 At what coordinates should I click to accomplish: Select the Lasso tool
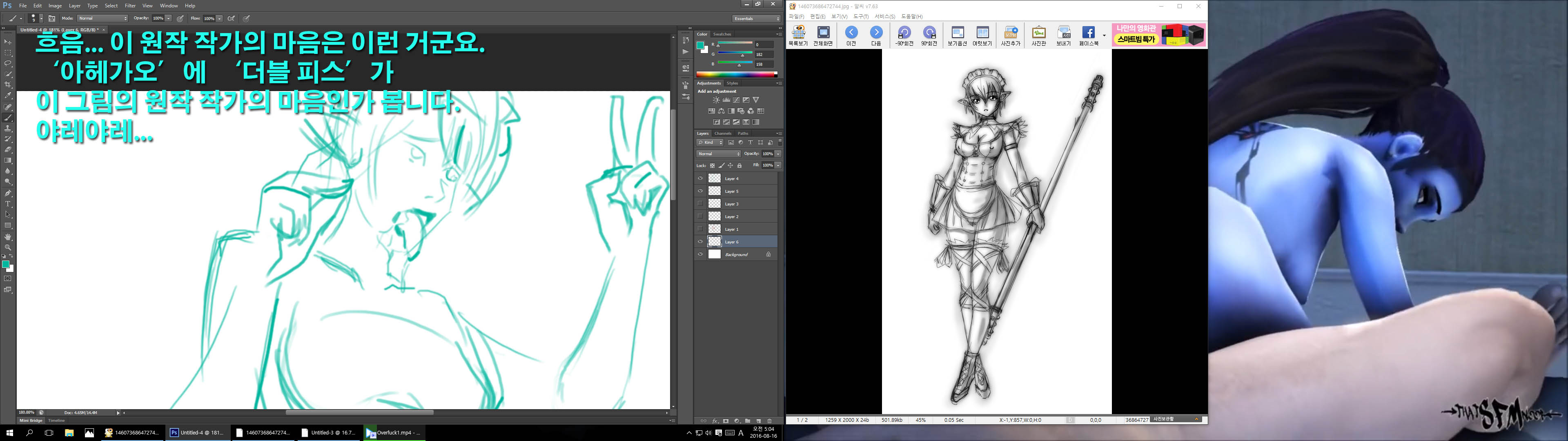pyautogui.click(x=8, y=63)
